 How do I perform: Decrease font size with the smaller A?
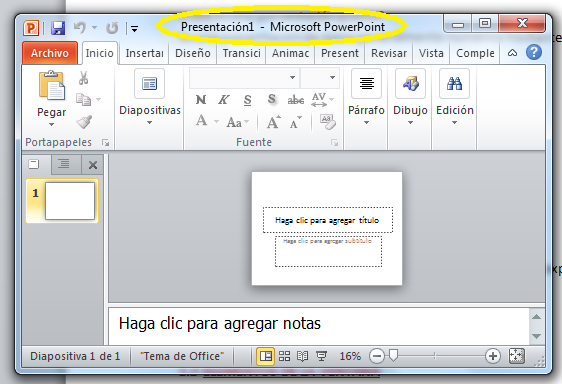click(296, 122)
